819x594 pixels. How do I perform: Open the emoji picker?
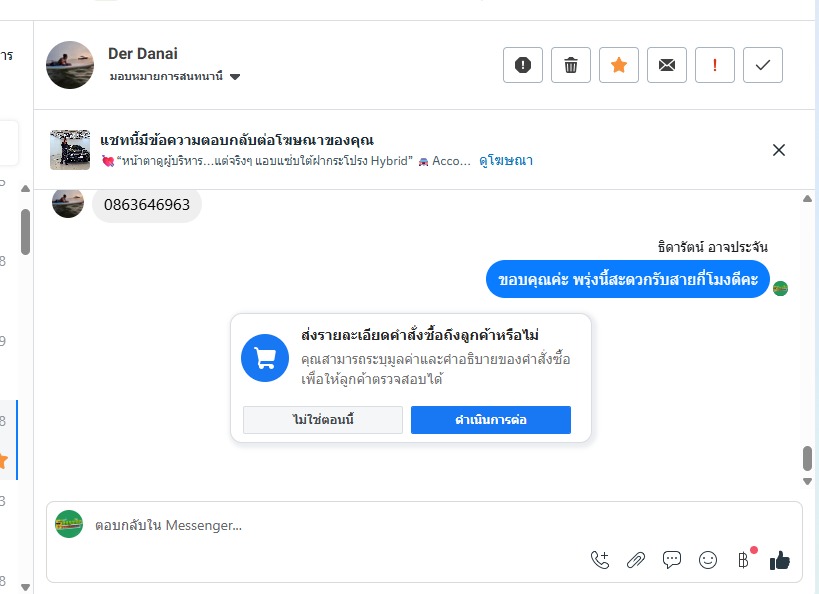[708, 560]
